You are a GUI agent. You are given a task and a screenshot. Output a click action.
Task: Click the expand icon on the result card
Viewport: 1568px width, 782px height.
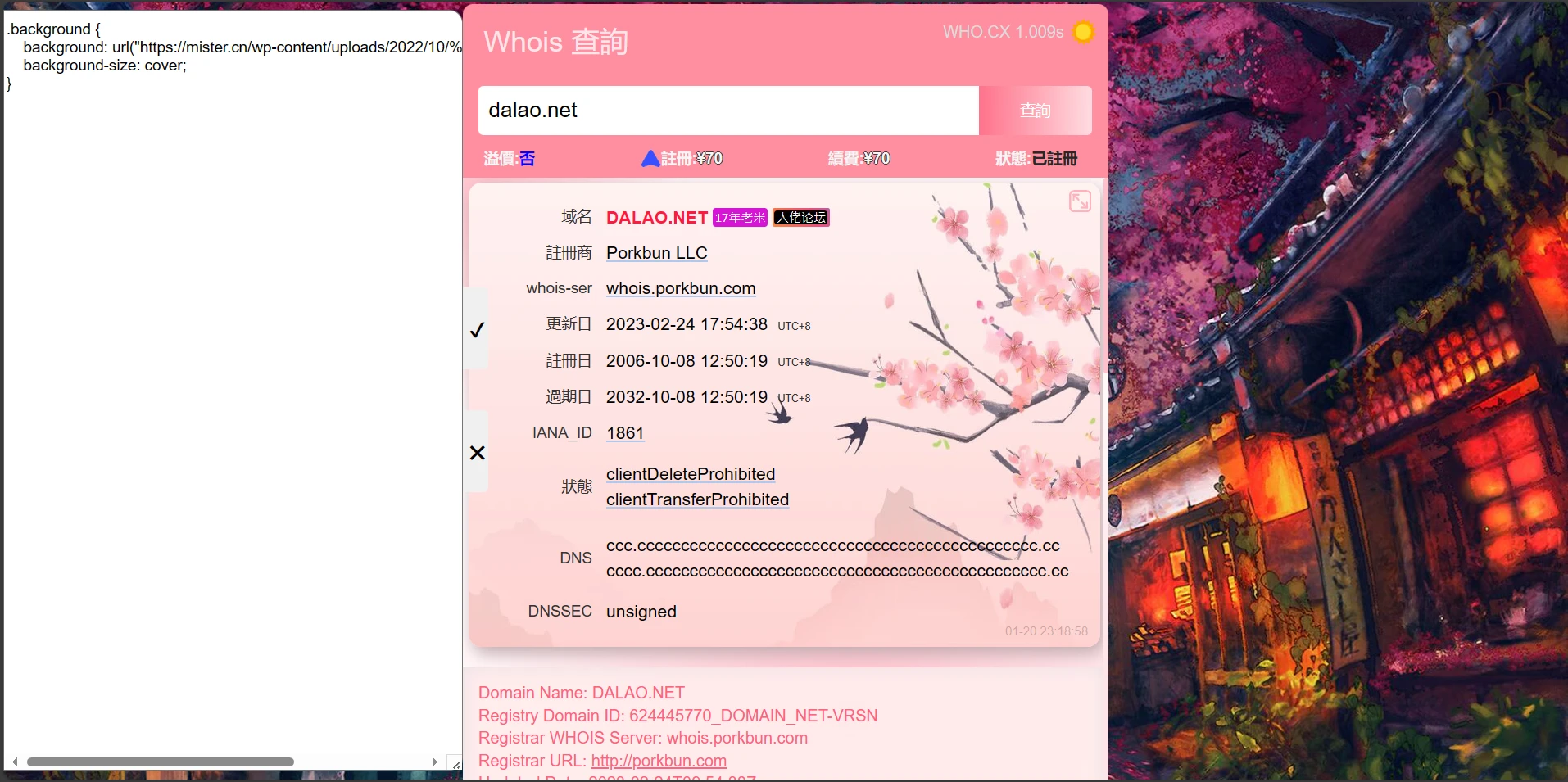tap(1080, 201)
